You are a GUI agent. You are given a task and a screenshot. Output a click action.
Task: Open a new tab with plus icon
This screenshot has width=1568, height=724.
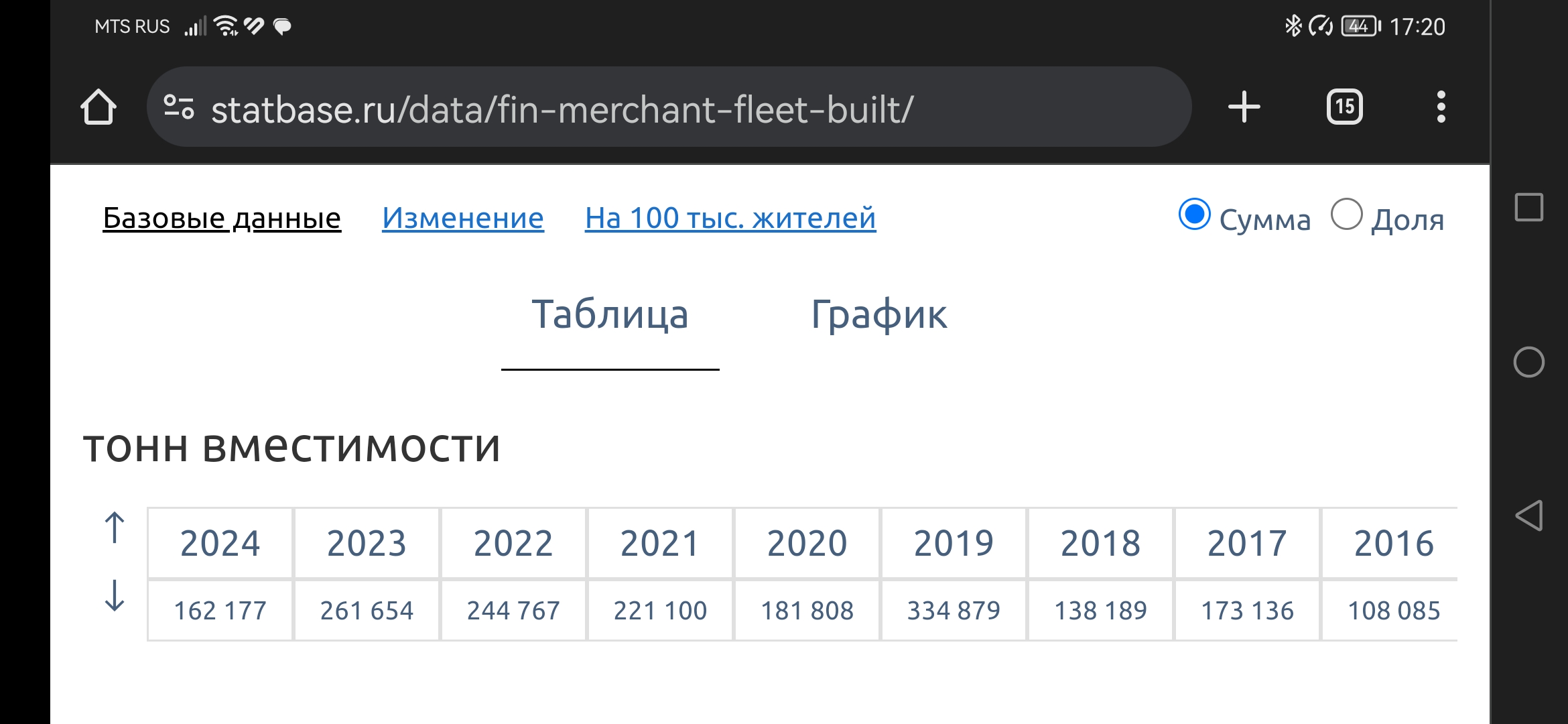(1244, 107)
